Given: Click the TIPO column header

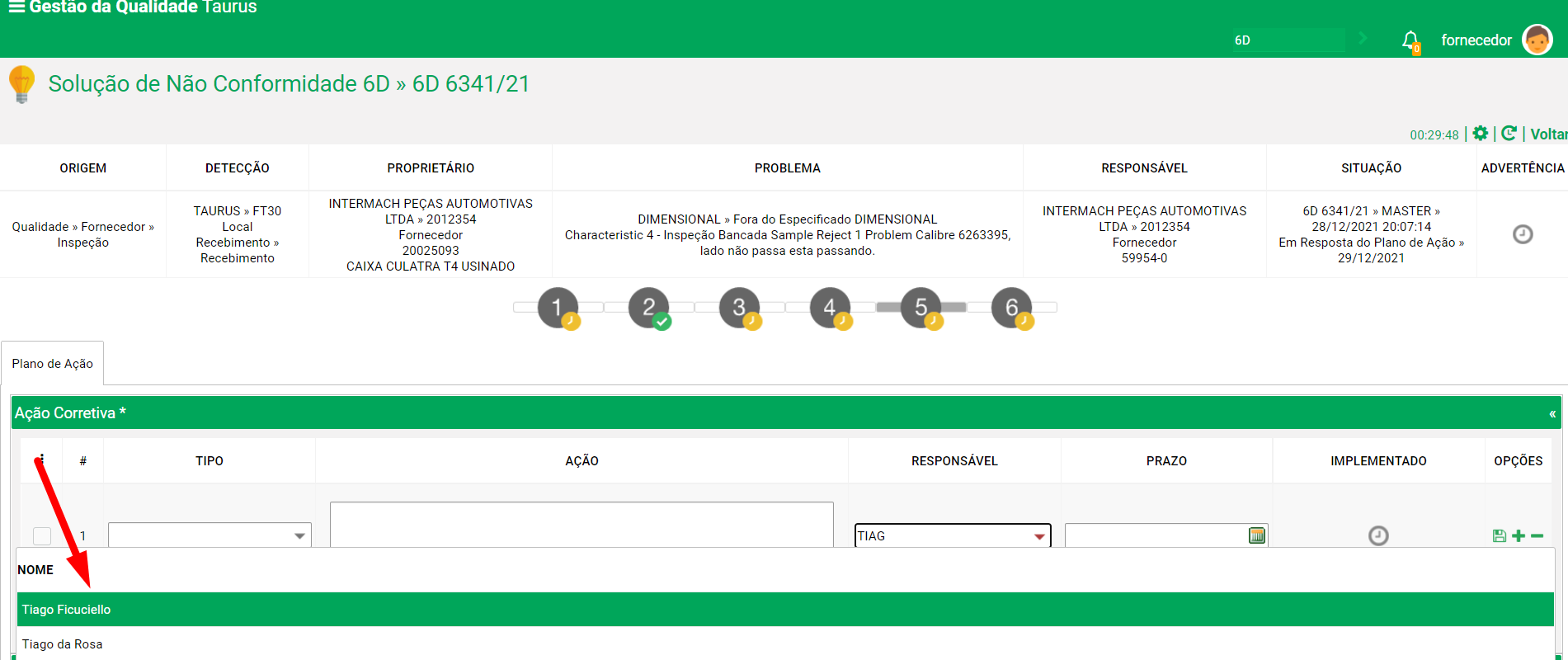Looking at the screenshot, I should (210, 461).
